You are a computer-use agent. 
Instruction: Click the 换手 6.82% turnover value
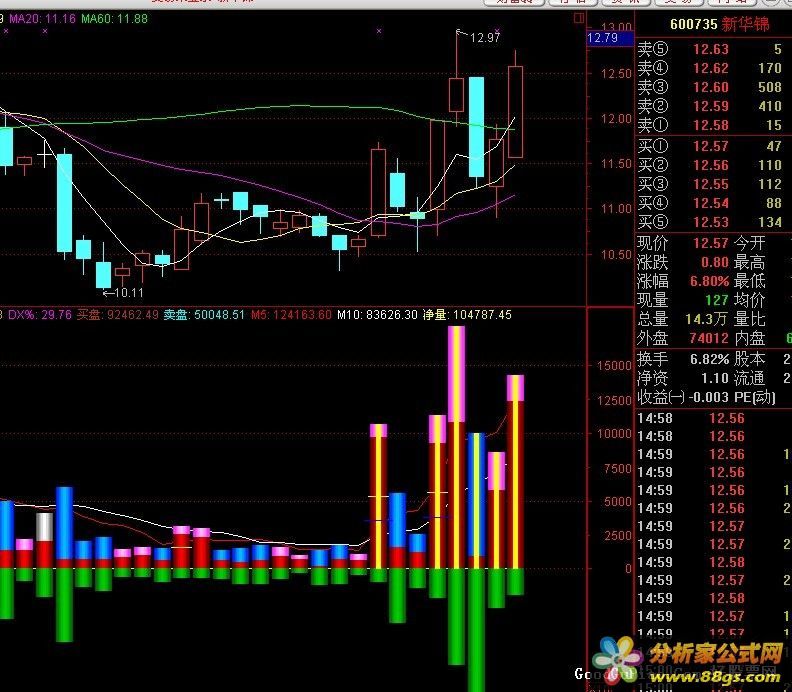[709, 360]
